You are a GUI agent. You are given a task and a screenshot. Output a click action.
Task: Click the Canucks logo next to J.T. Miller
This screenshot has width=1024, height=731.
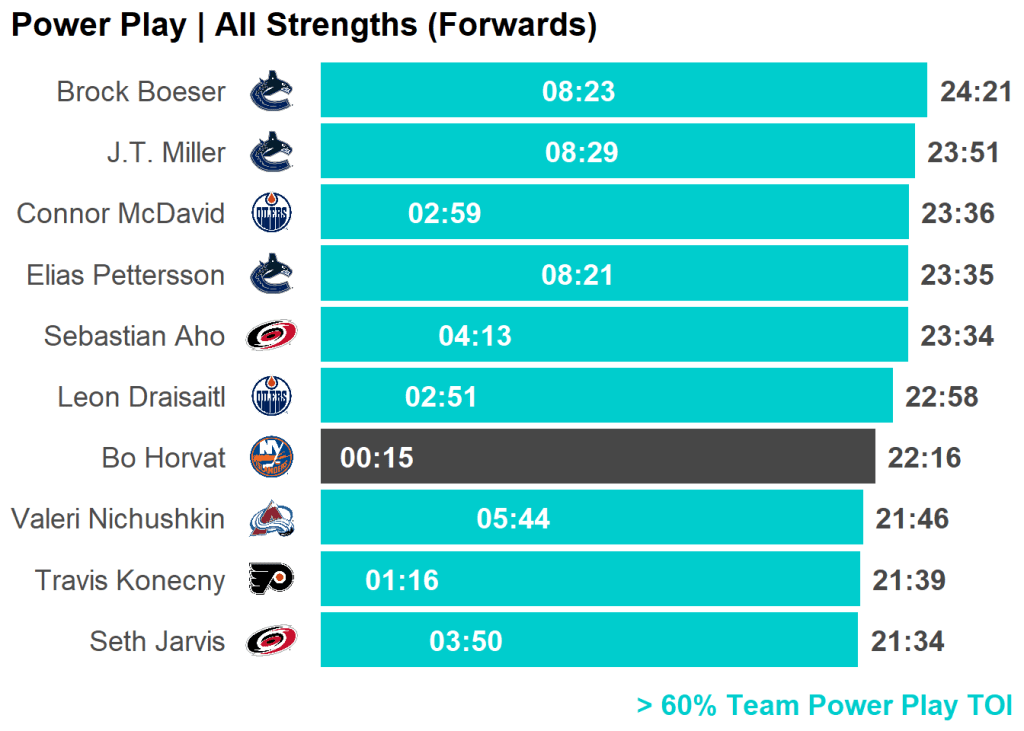click(271, 152)
